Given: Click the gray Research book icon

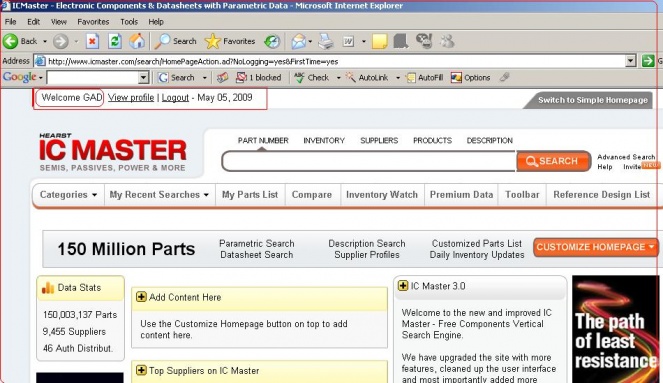Looking at the screenshot, I should (400, 41).
